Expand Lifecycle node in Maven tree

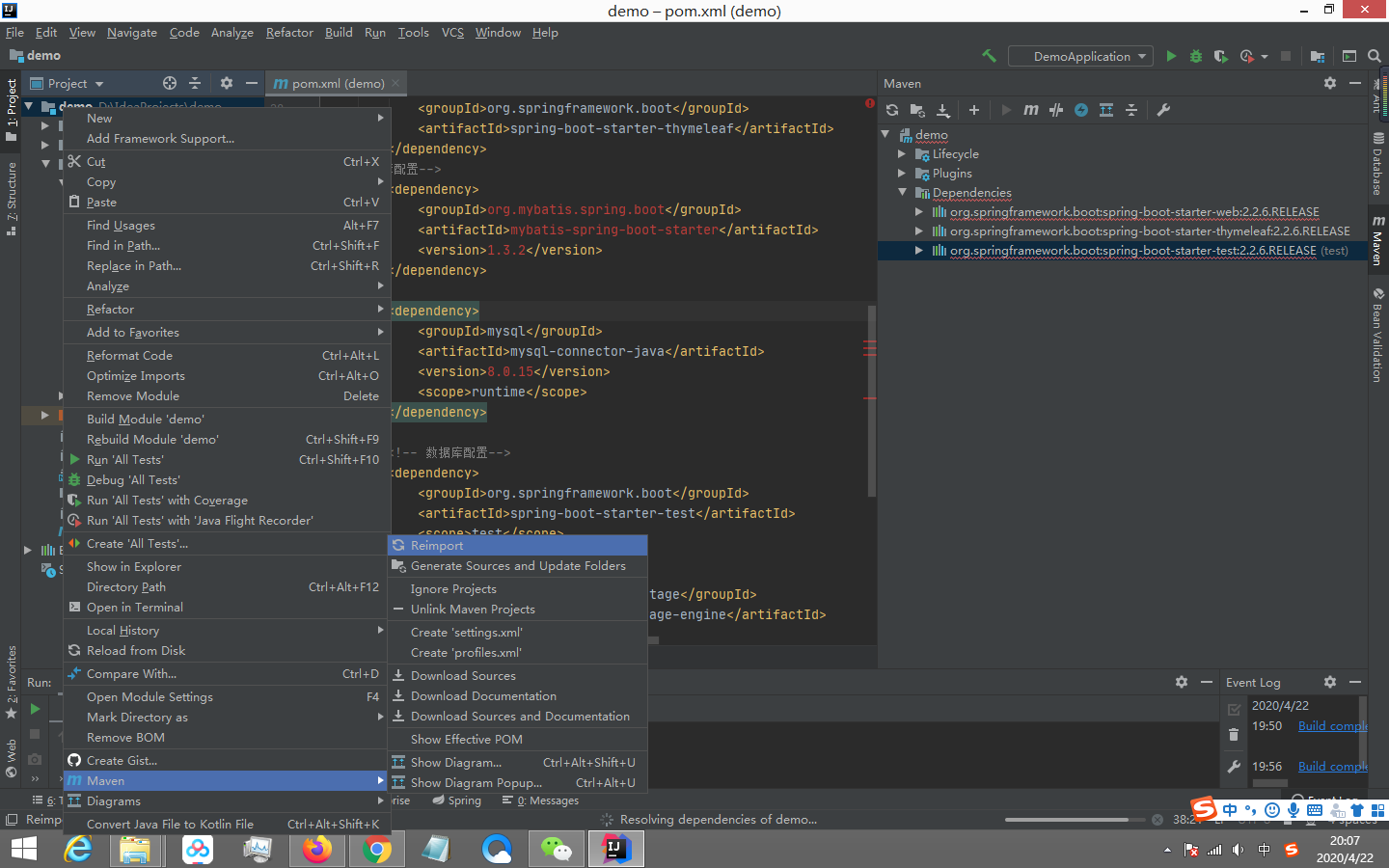pyautogui.click(x=902, y=154)
